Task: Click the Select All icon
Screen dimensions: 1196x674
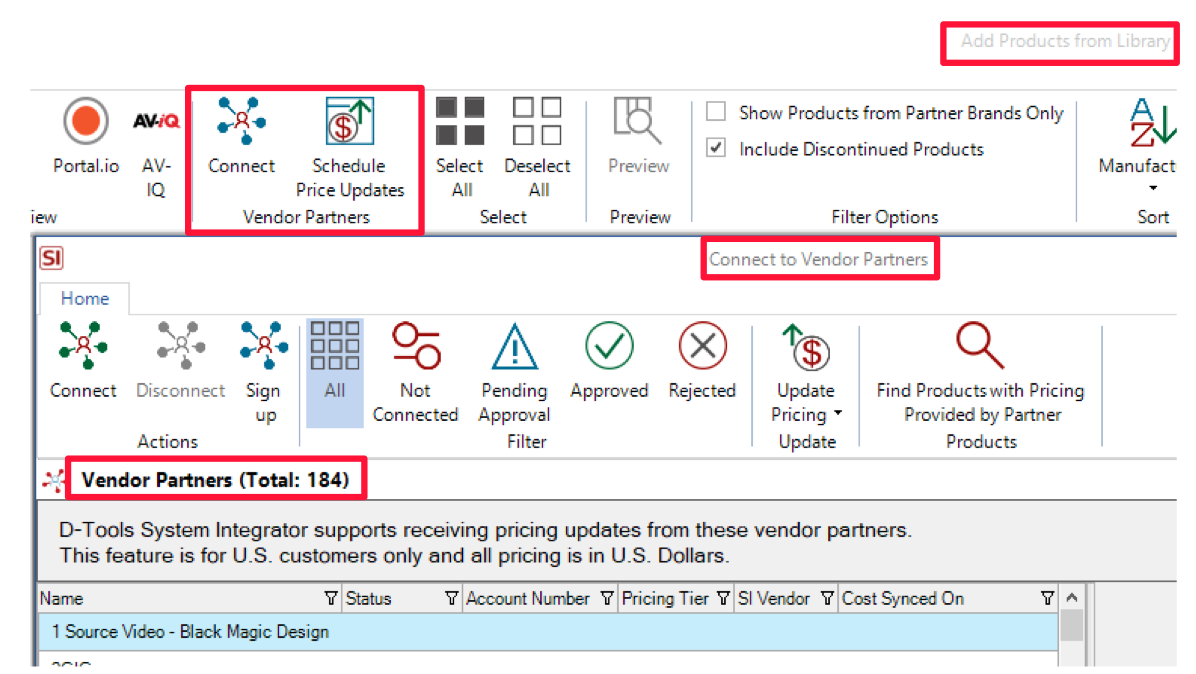Action: [460, 120]
